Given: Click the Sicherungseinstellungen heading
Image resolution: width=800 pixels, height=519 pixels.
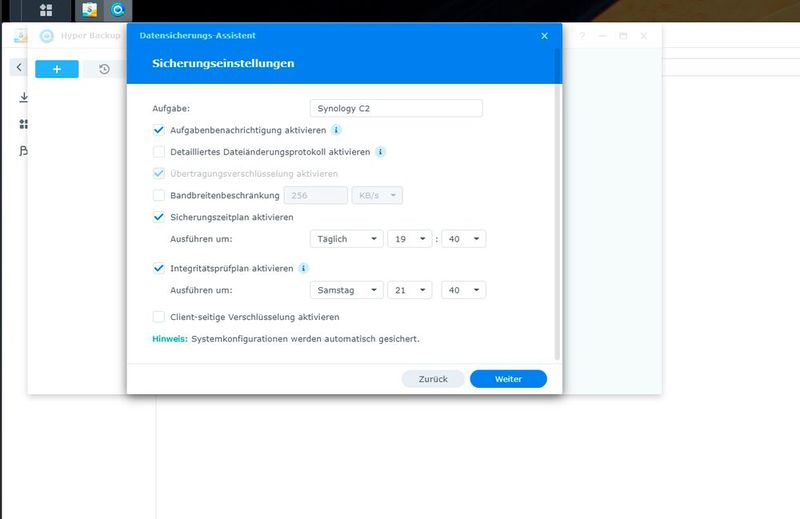Looking at the screenshot, I should coord(223,63).
